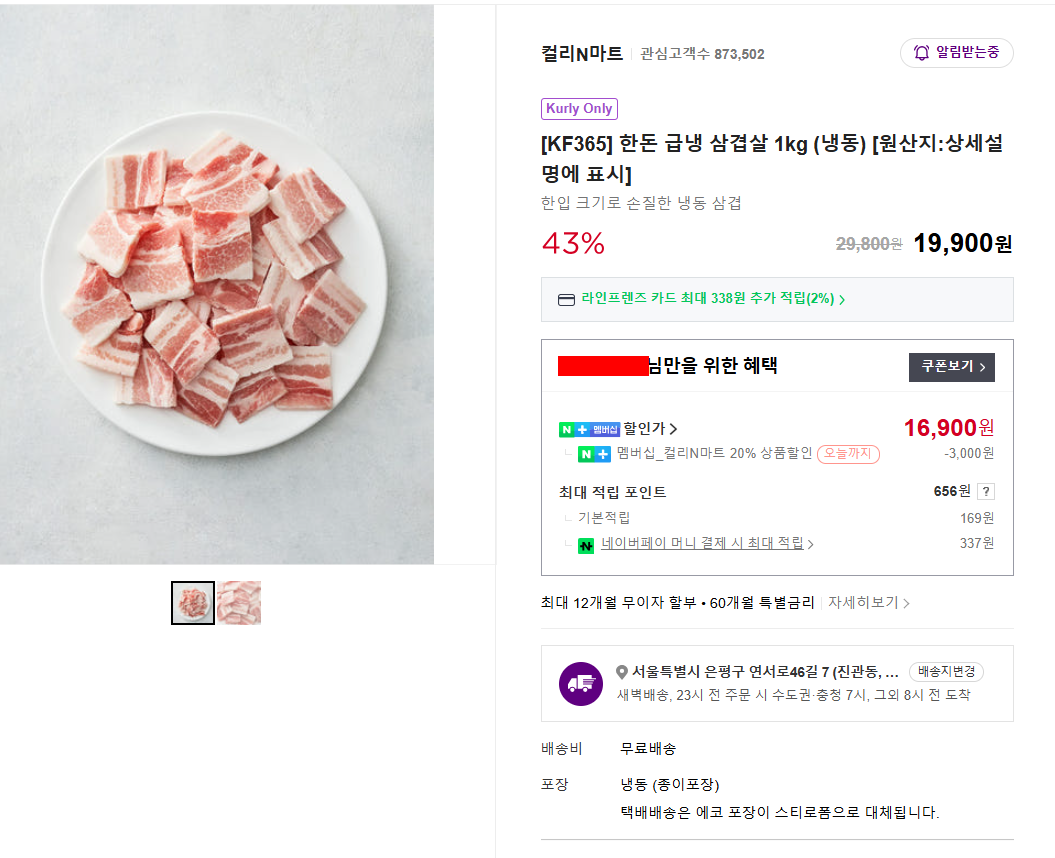Click the location pin icon by the address

[622, 672]
